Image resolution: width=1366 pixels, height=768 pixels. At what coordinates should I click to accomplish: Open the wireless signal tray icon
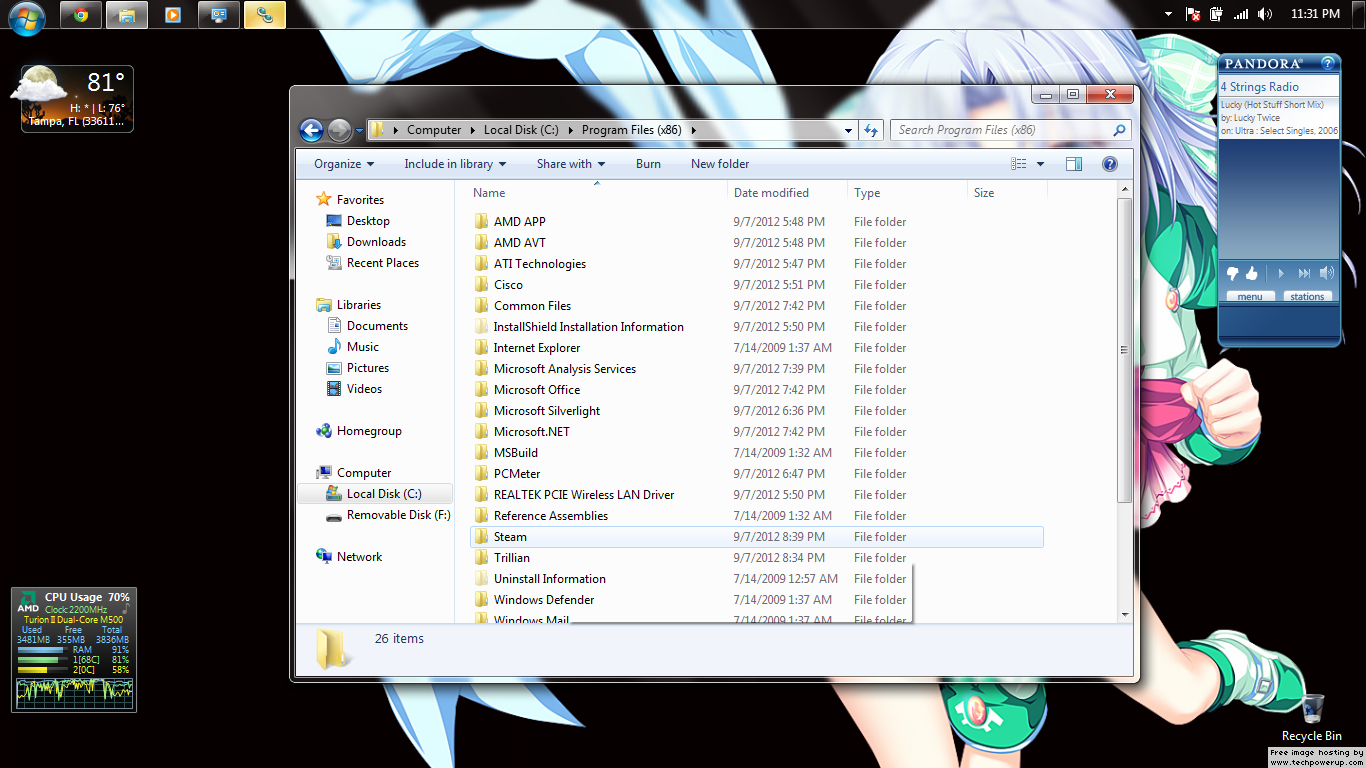click(1241, 14)
